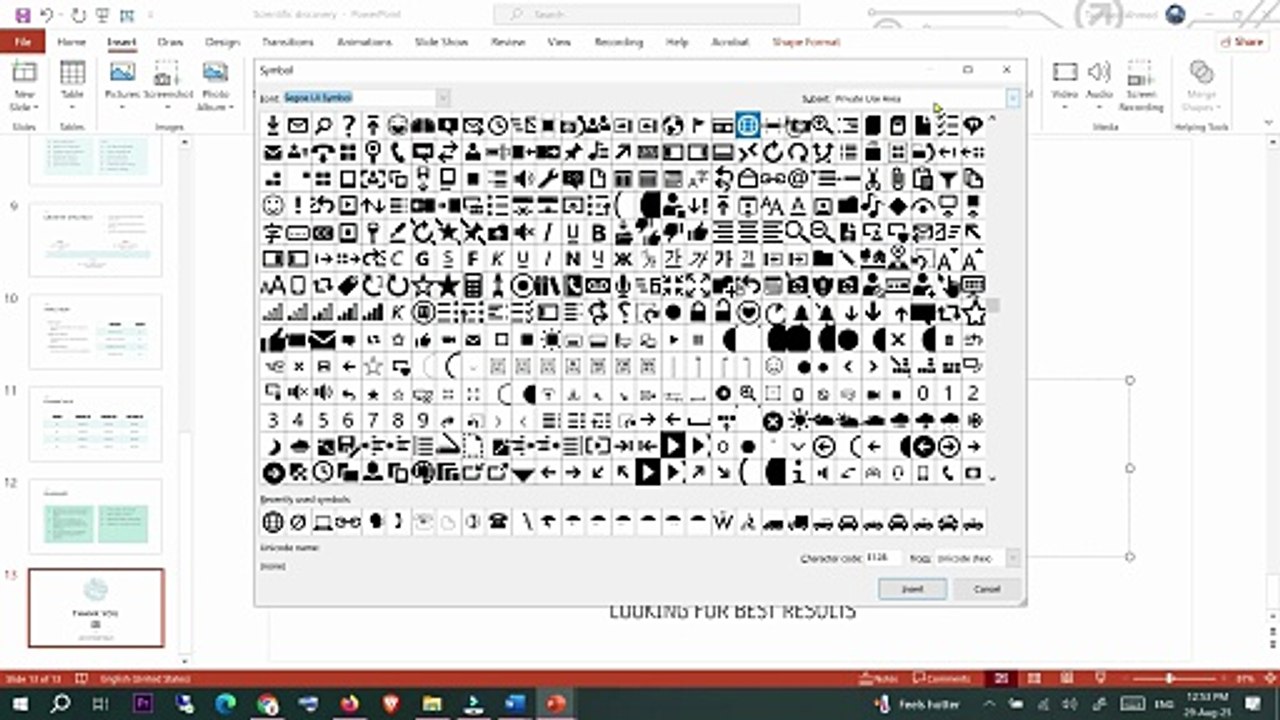The image size is (1280, 720).
Task: Select the download arrow symbol, top-left cell
Action: point(273,125)
